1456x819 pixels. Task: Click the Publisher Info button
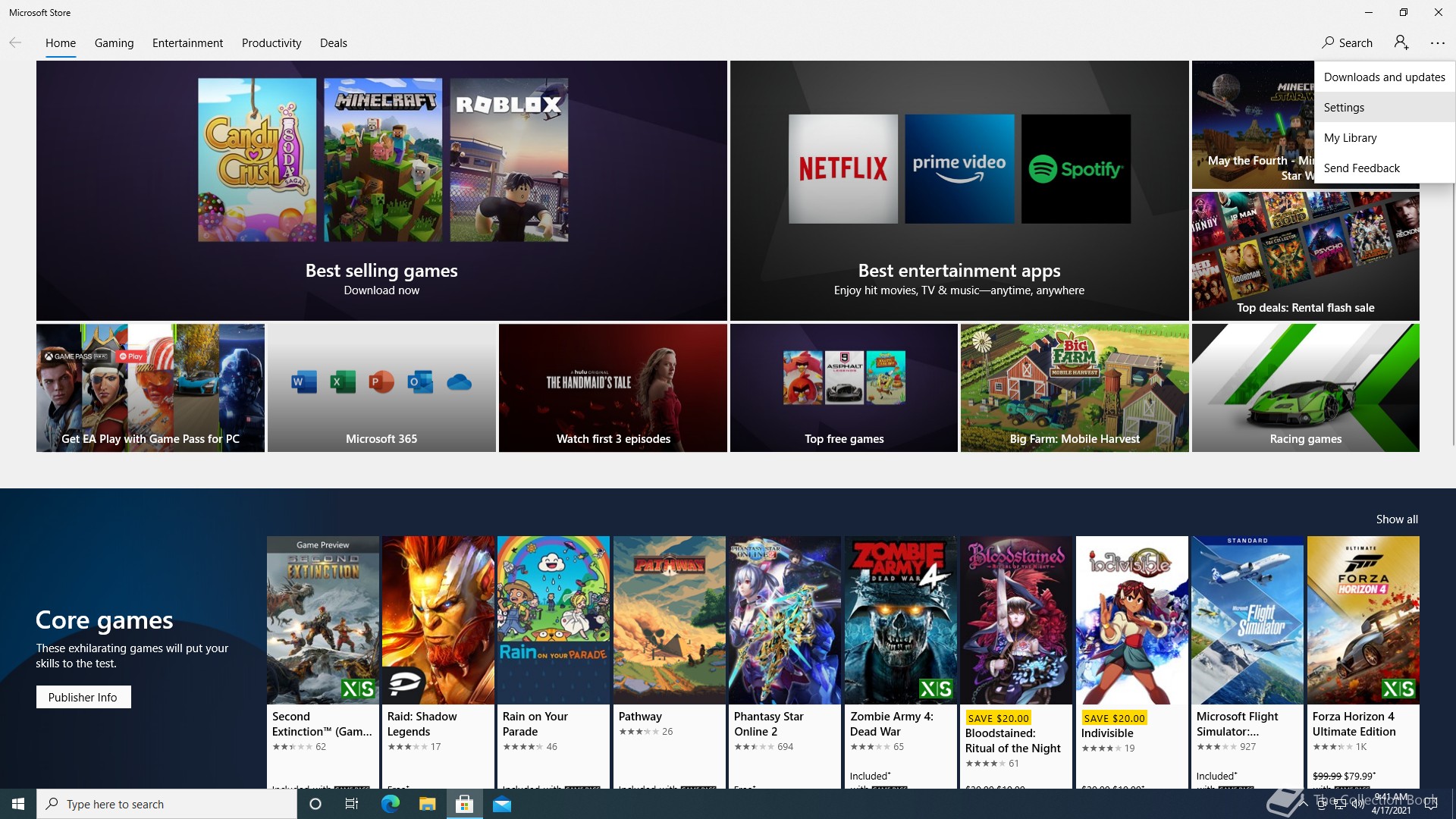click(x=83, y=697)
